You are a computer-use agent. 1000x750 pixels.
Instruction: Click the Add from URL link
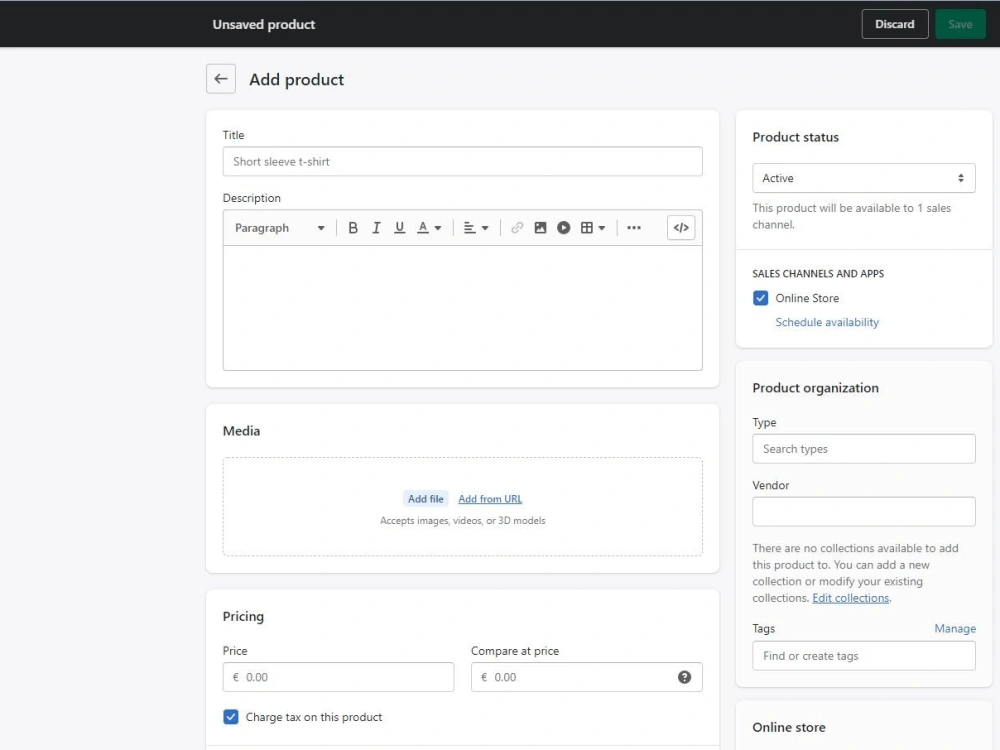coord(490,499)
